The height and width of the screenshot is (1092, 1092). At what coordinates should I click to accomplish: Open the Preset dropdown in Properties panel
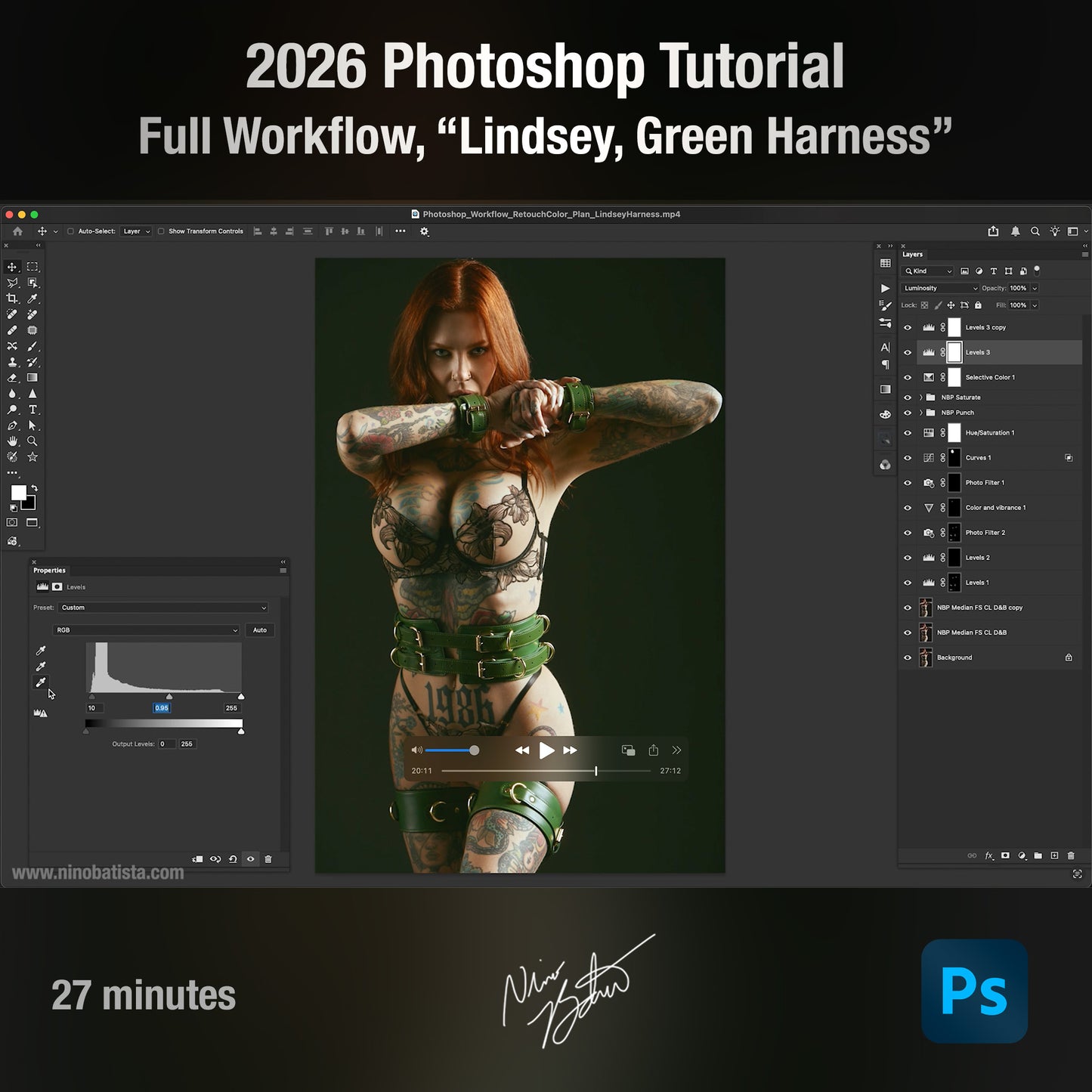162,608
